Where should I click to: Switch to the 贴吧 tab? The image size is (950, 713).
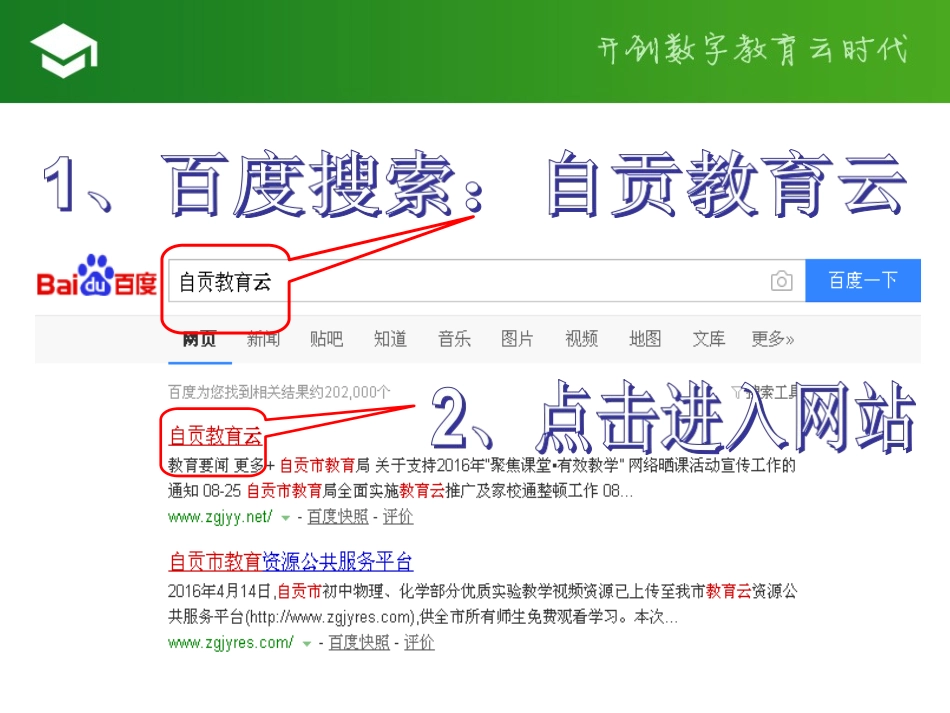point(327,339)
